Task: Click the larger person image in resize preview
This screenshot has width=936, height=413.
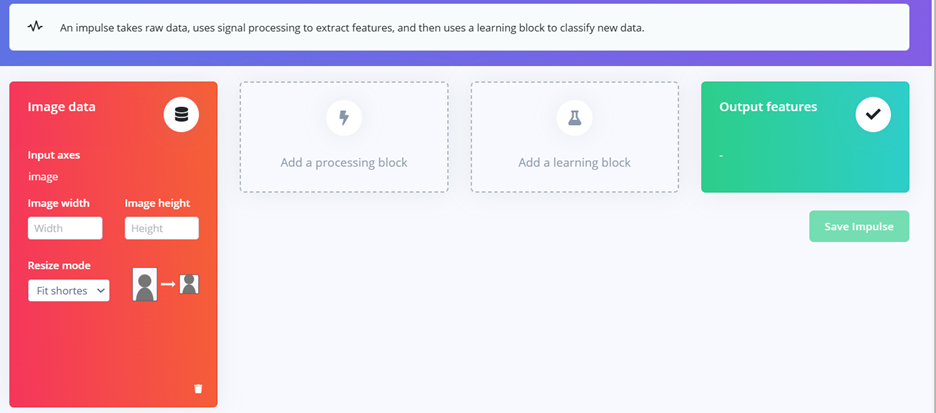Action: coord(145,285)
